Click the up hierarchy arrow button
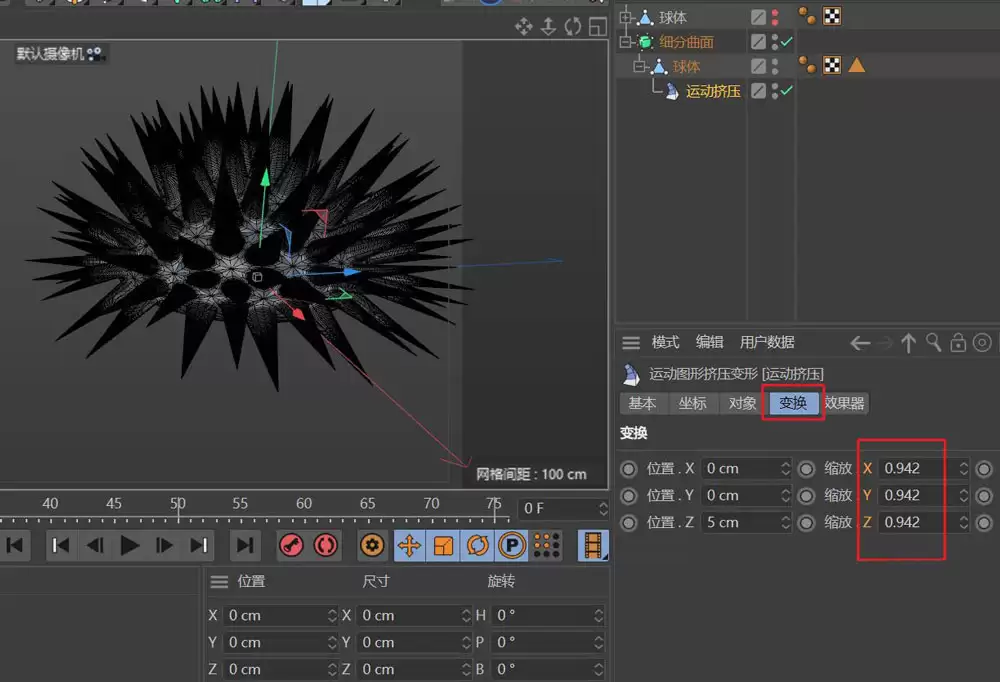This screenshot has width=1000, height=682. [x=908, y=342]
